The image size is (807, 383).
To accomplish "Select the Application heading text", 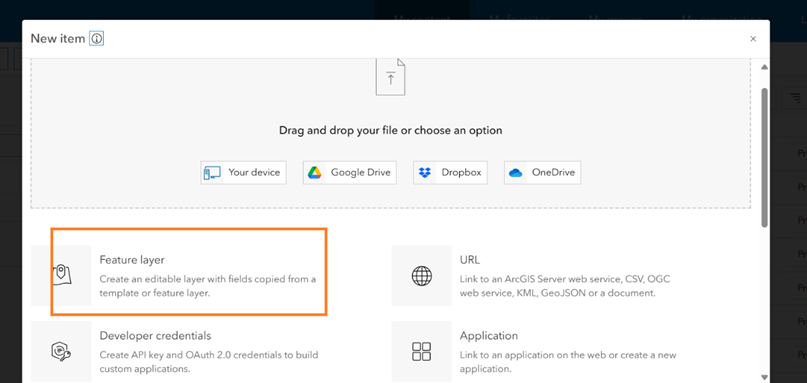I will pos(489,336).
